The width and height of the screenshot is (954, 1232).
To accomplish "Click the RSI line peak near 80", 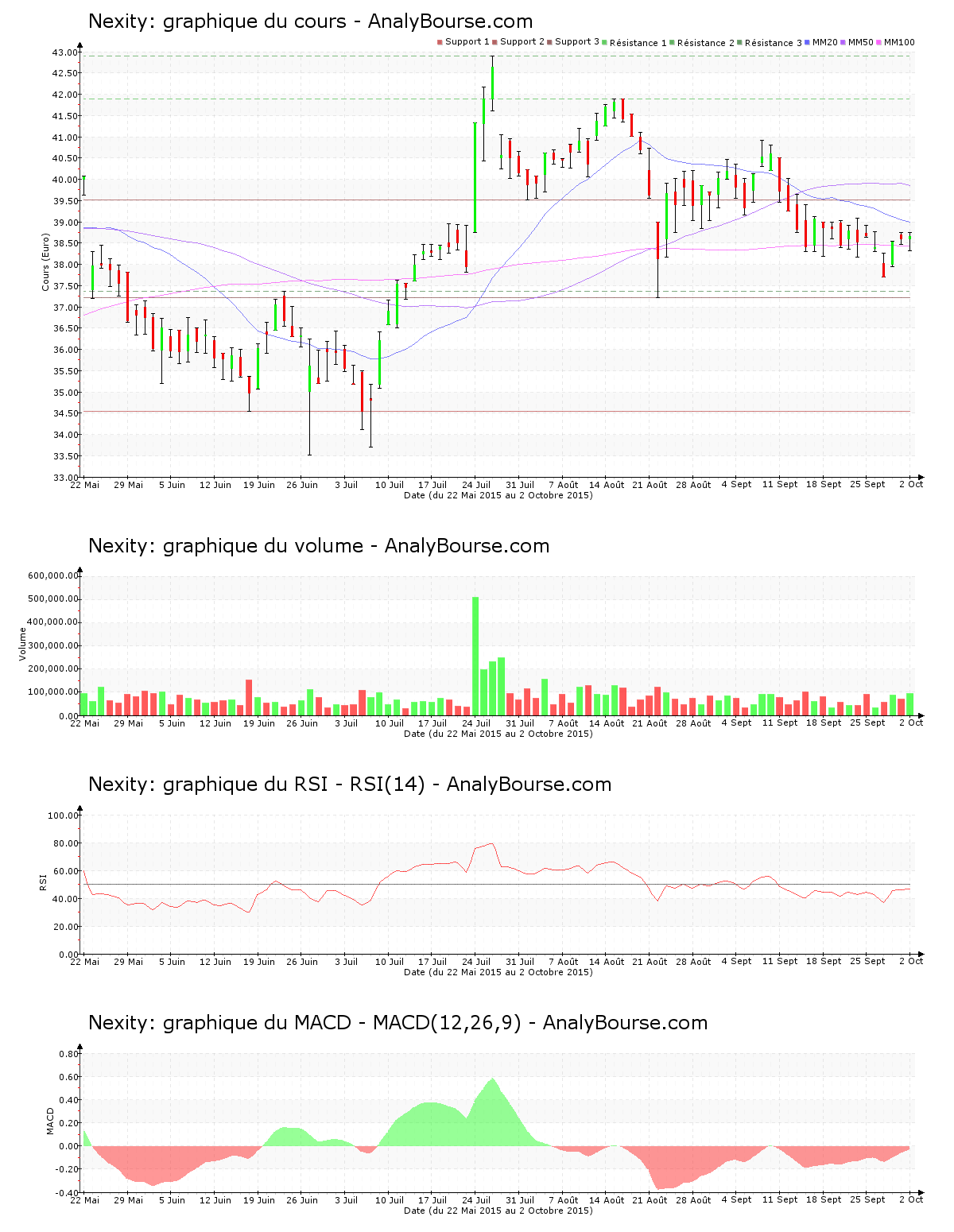I will [493, 844].
